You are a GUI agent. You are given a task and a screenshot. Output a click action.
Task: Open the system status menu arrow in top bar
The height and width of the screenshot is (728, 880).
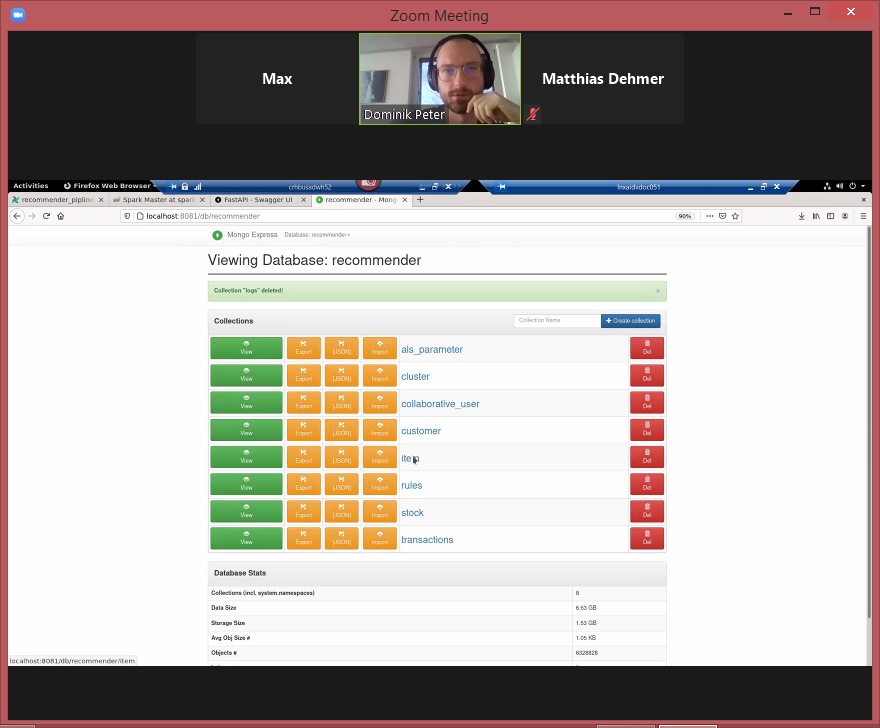[x=862, y=186]
